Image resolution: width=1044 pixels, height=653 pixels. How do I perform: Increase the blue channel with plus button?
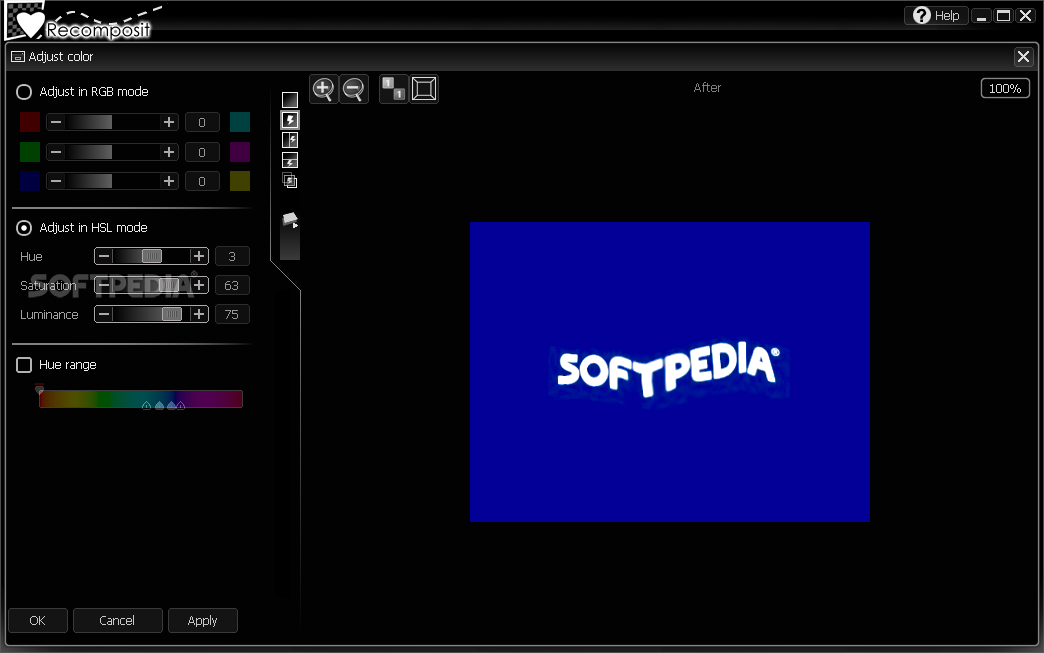[169, 181]
